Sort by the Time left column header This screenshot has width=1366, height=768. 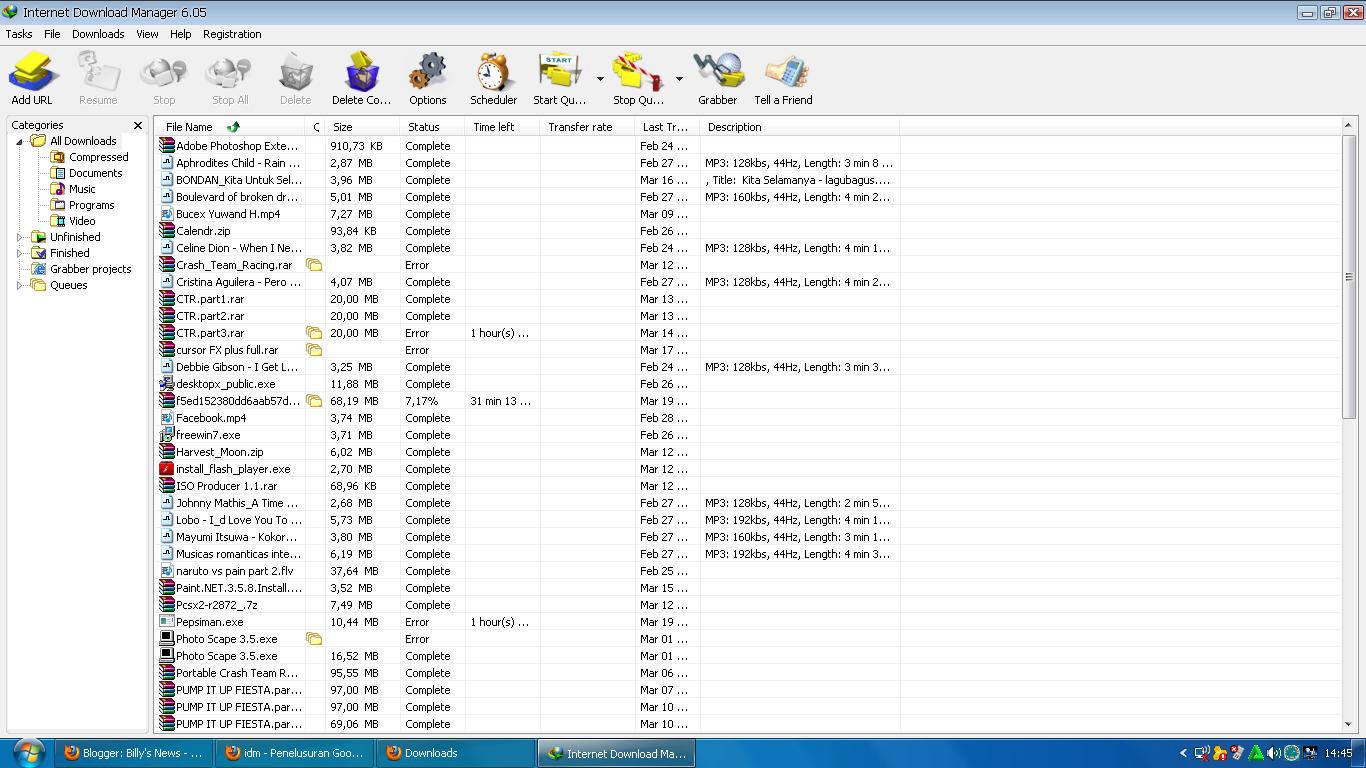(502, 127)
